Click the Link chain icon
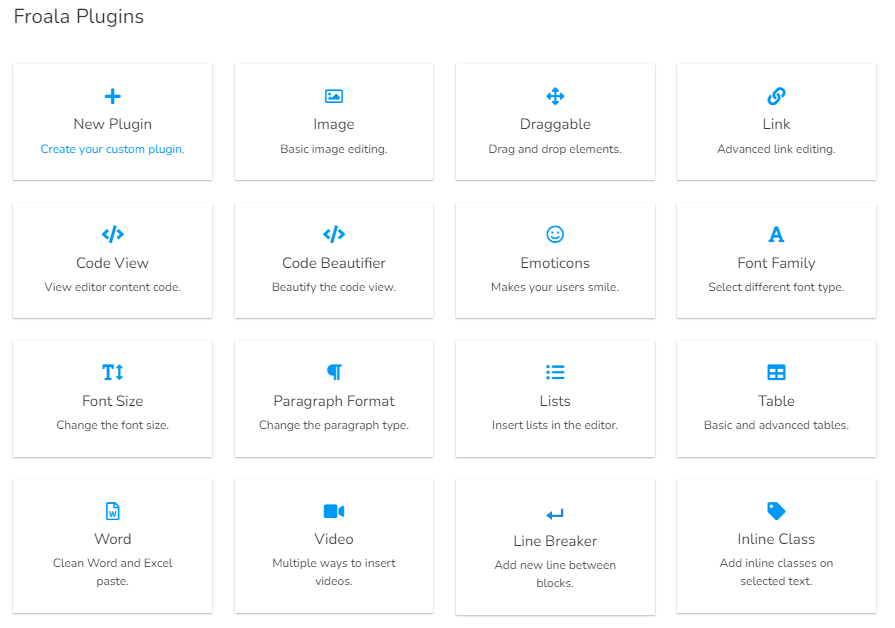Screen dimensions: 895x628 [x=776, y=96]
